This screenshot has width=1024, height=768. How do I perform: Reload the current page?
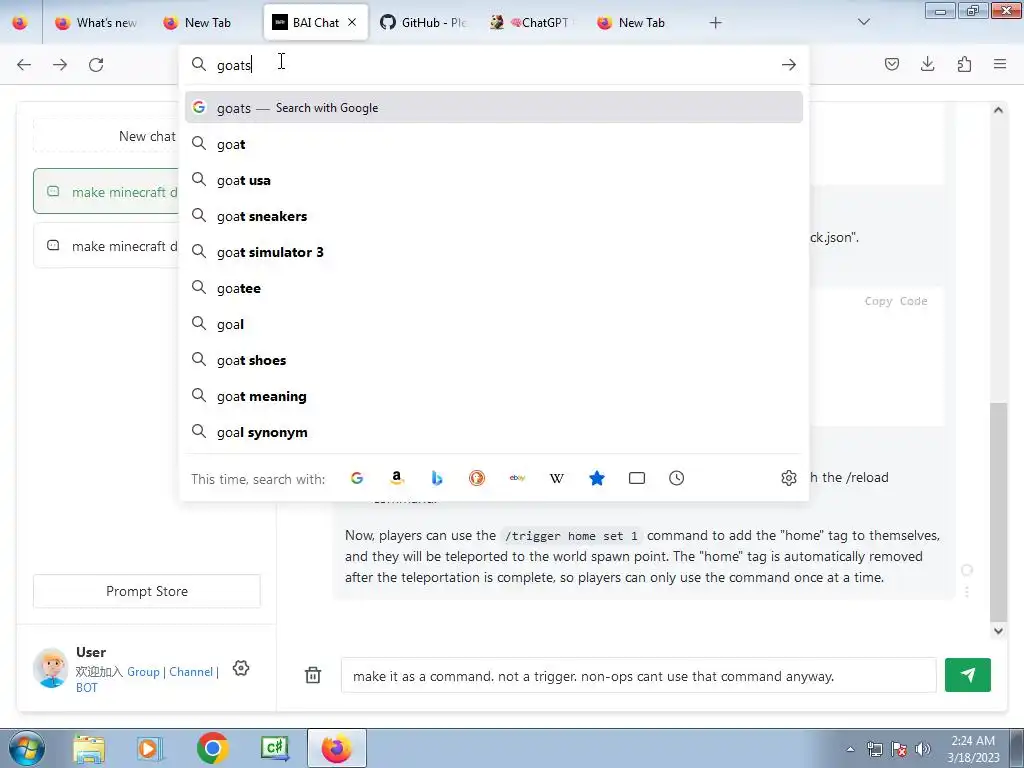[96, 64]
